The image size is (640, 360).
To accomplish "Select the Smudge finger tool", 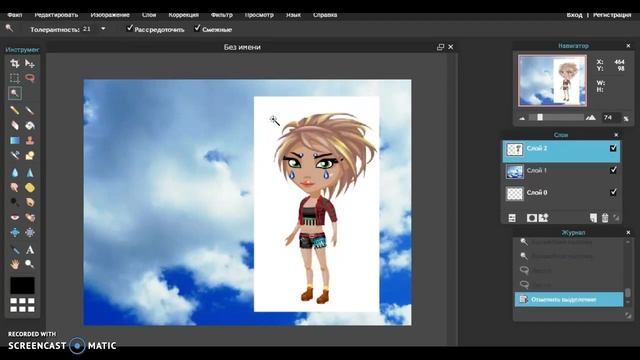I will (15, 187).
